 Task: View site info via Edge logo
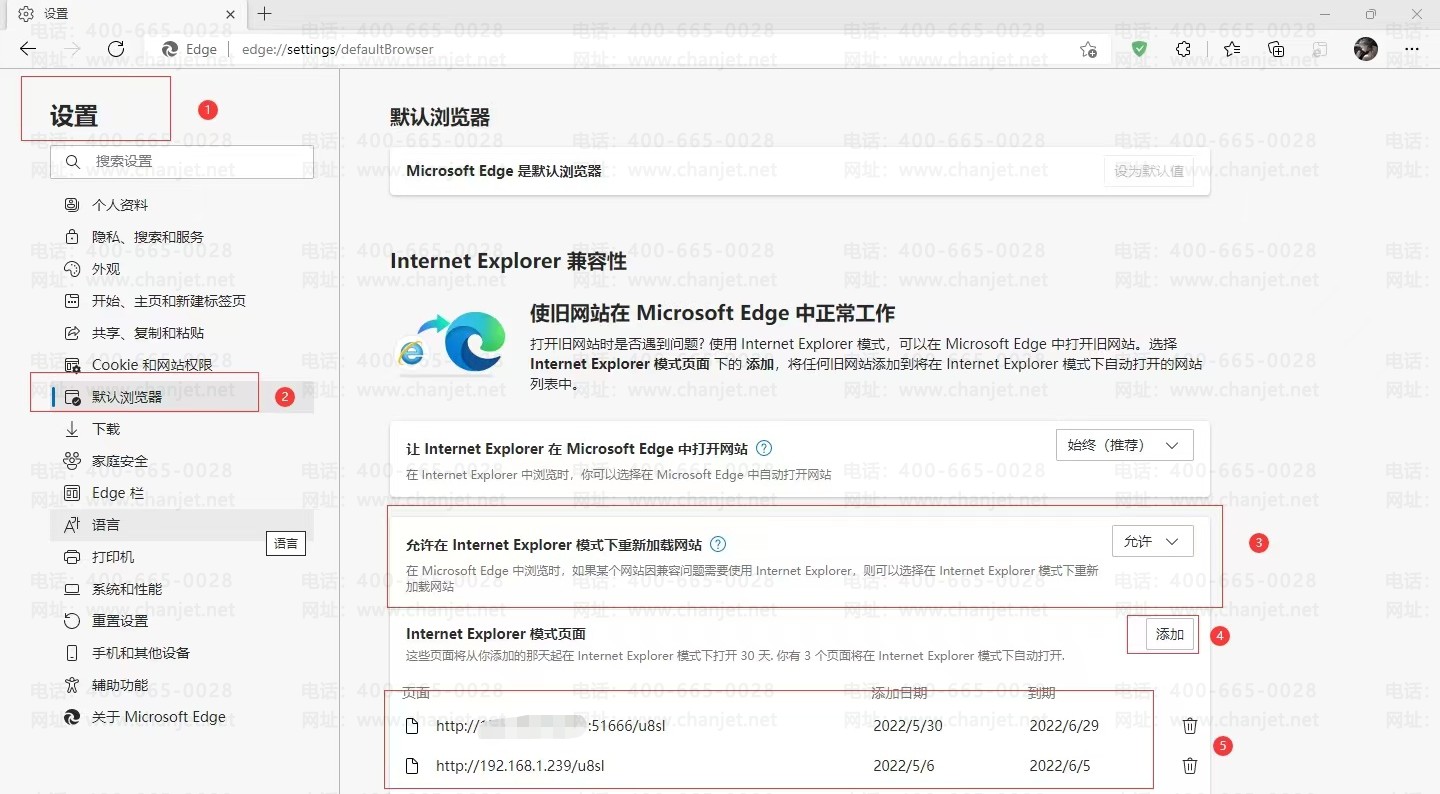tap(189, 49)
